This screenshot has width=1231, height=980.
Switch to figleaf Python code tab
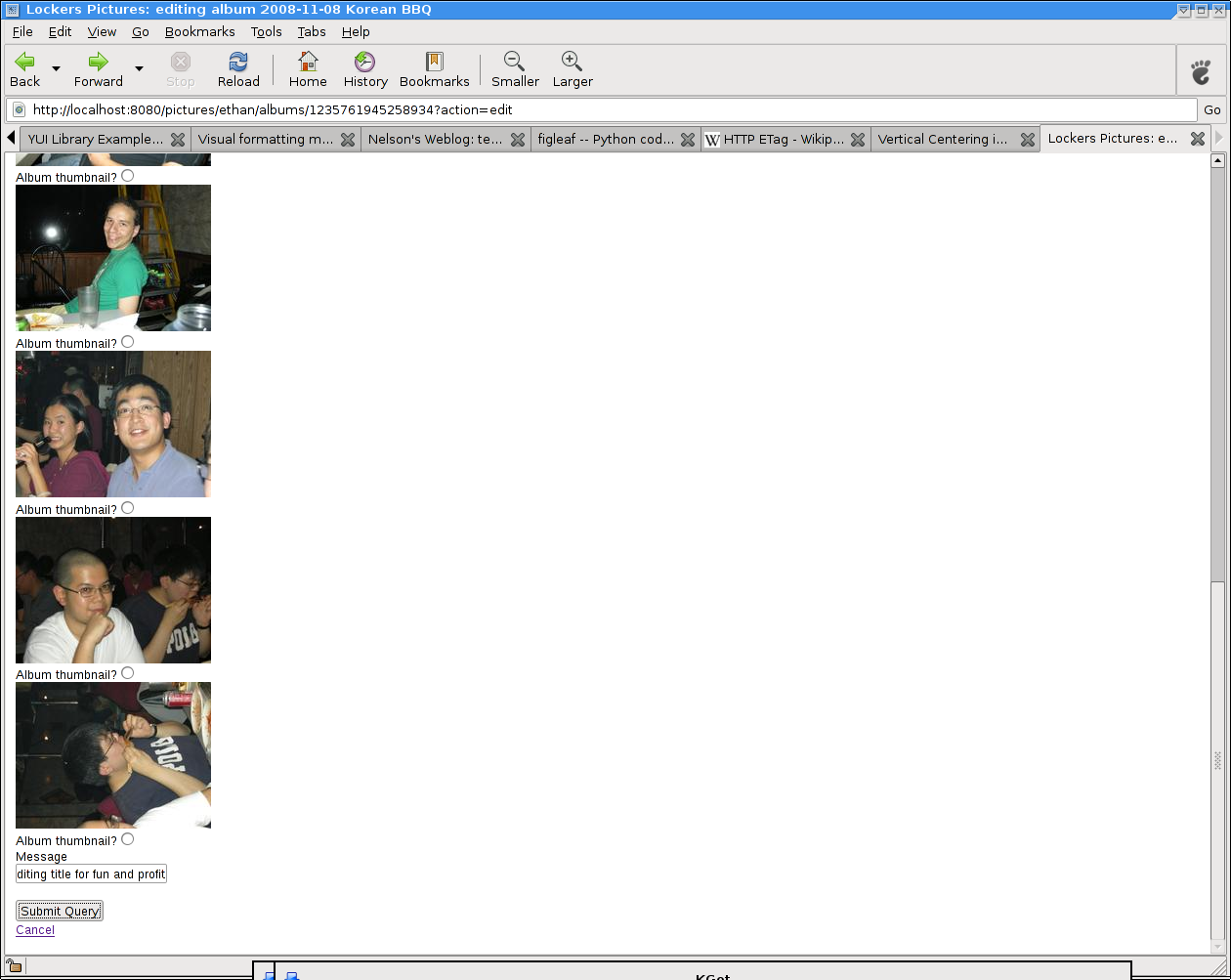[606, 140]
